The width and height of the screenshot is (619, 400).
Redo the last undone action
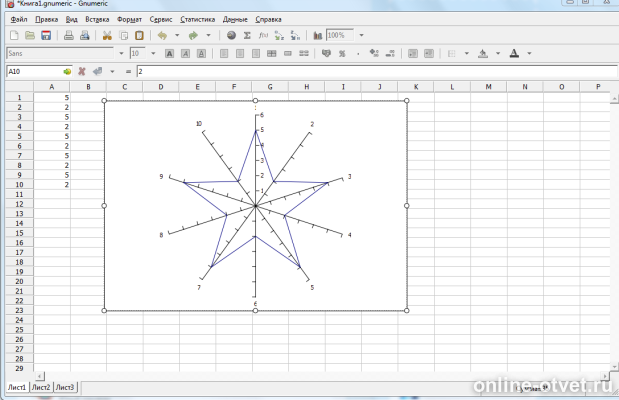point(193,36)
